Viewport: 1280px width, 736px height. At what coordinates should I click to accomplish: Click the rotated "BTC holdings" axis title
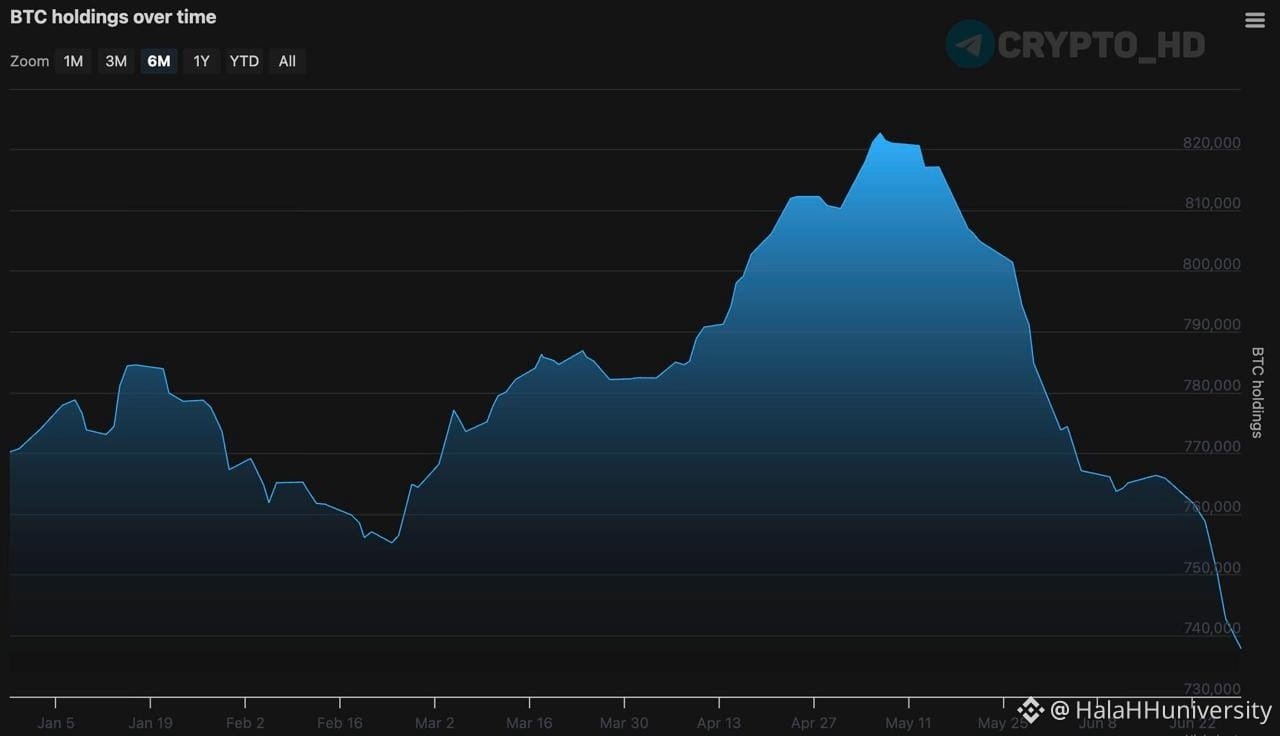tap(1258, 392)
